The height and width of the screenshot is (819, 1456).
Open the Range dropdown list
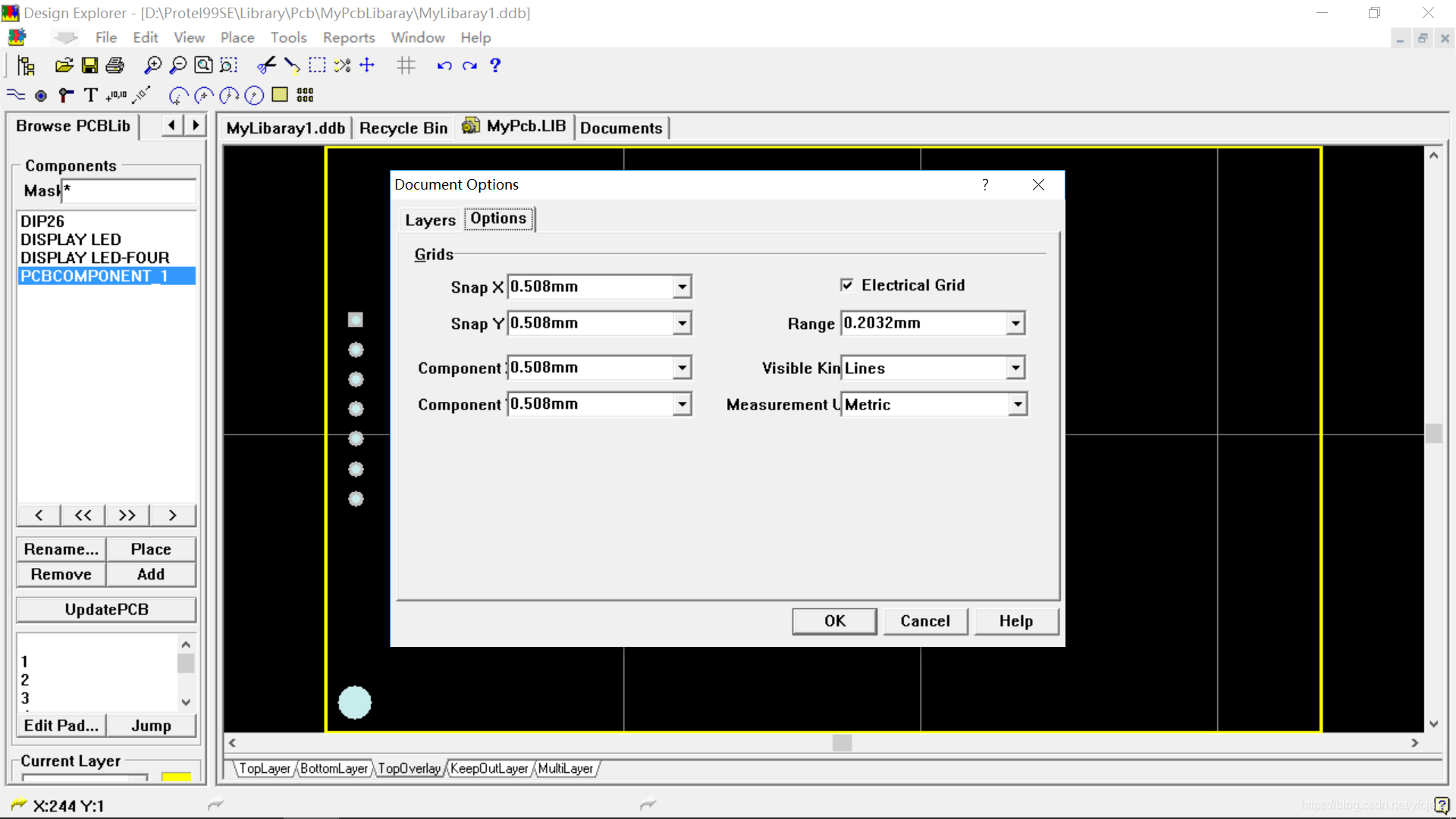coord(1015,324)
